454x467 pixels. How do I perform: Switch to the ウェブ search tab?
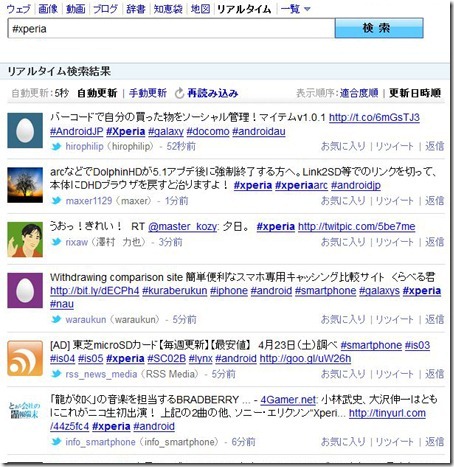click(x=19, y=9)
